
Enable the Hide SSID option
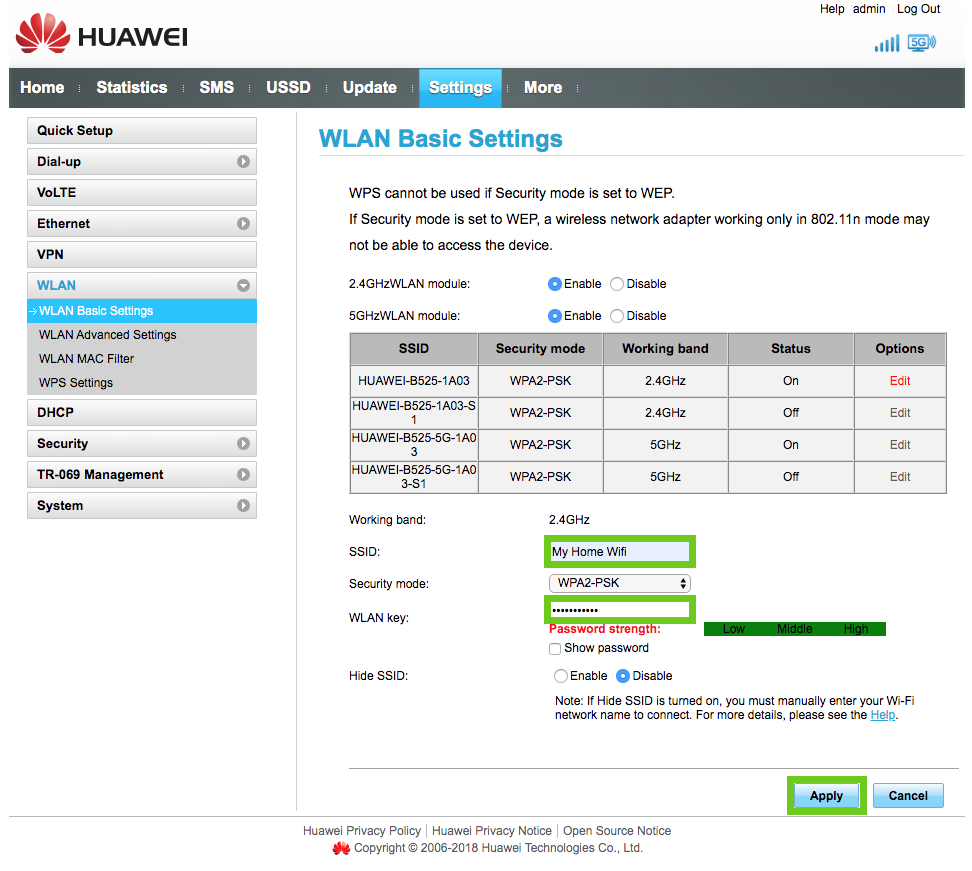tap(561, 676)
